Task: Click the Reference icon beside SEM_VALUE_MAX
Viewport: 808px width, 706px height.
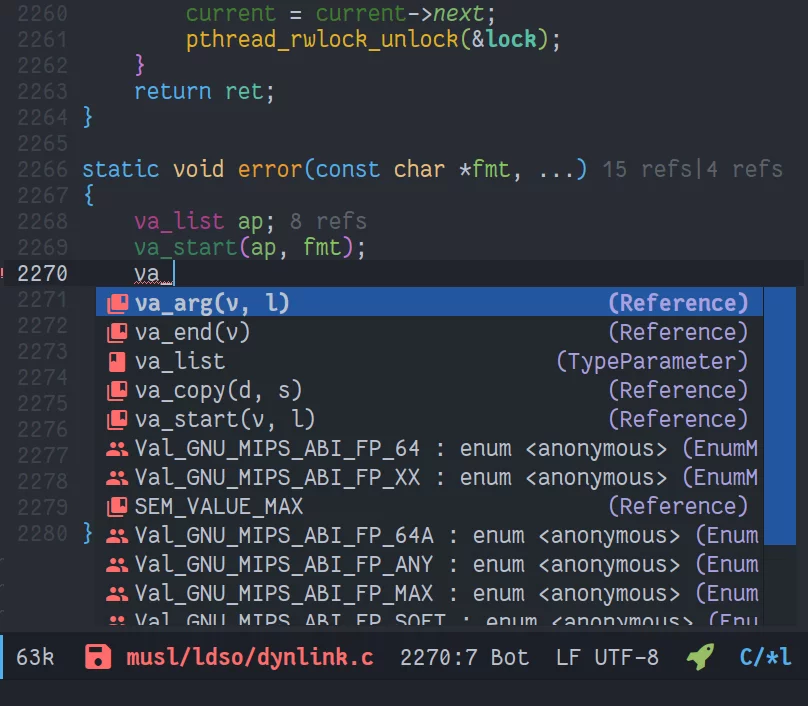Action: click(x=119, y=506)
